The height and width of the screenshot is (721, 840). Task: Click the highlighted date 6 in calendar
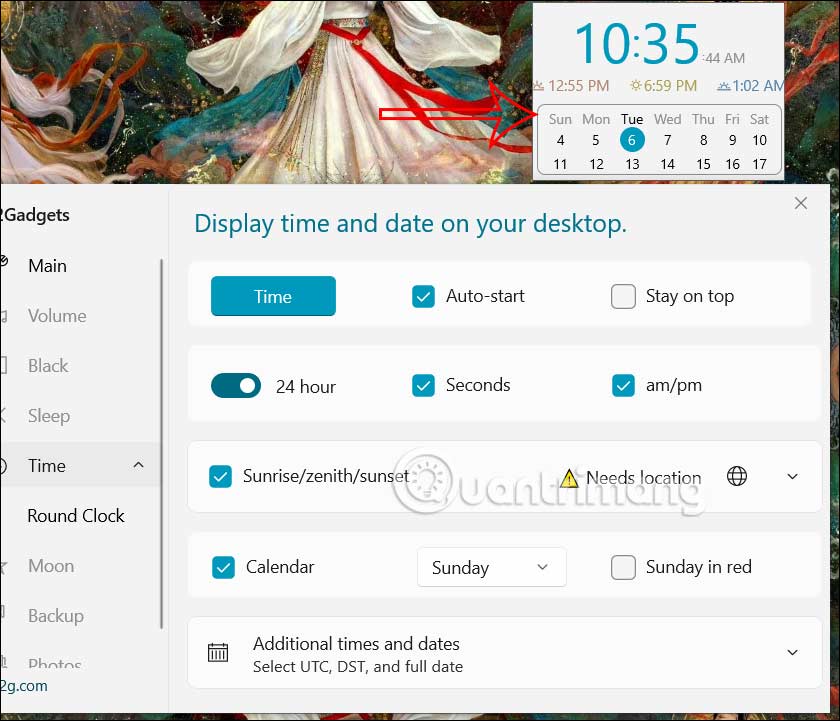pos(632,140)
